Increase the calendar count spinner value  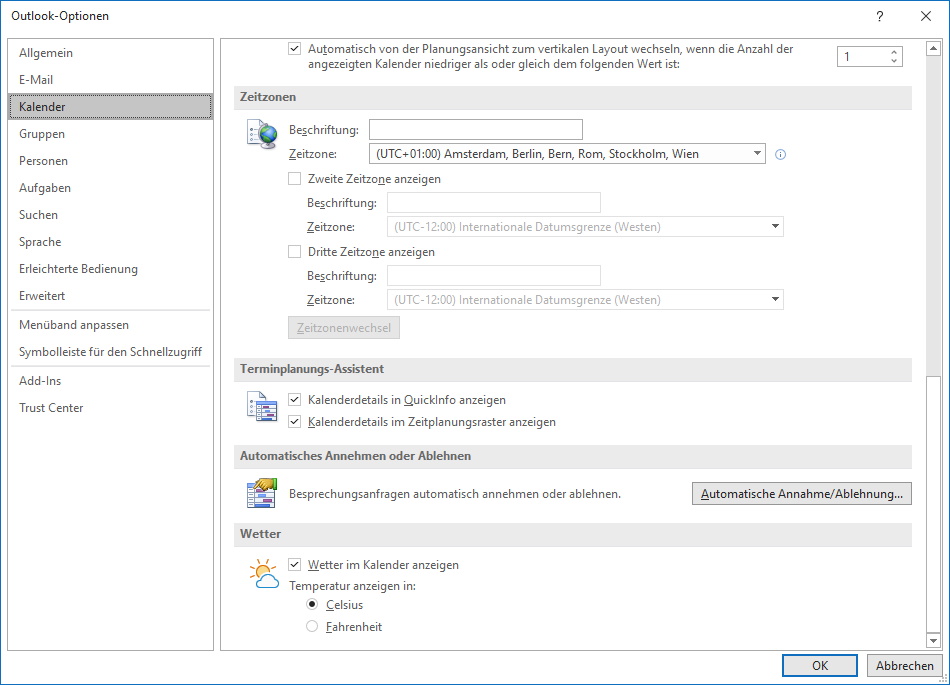(894, 52)
